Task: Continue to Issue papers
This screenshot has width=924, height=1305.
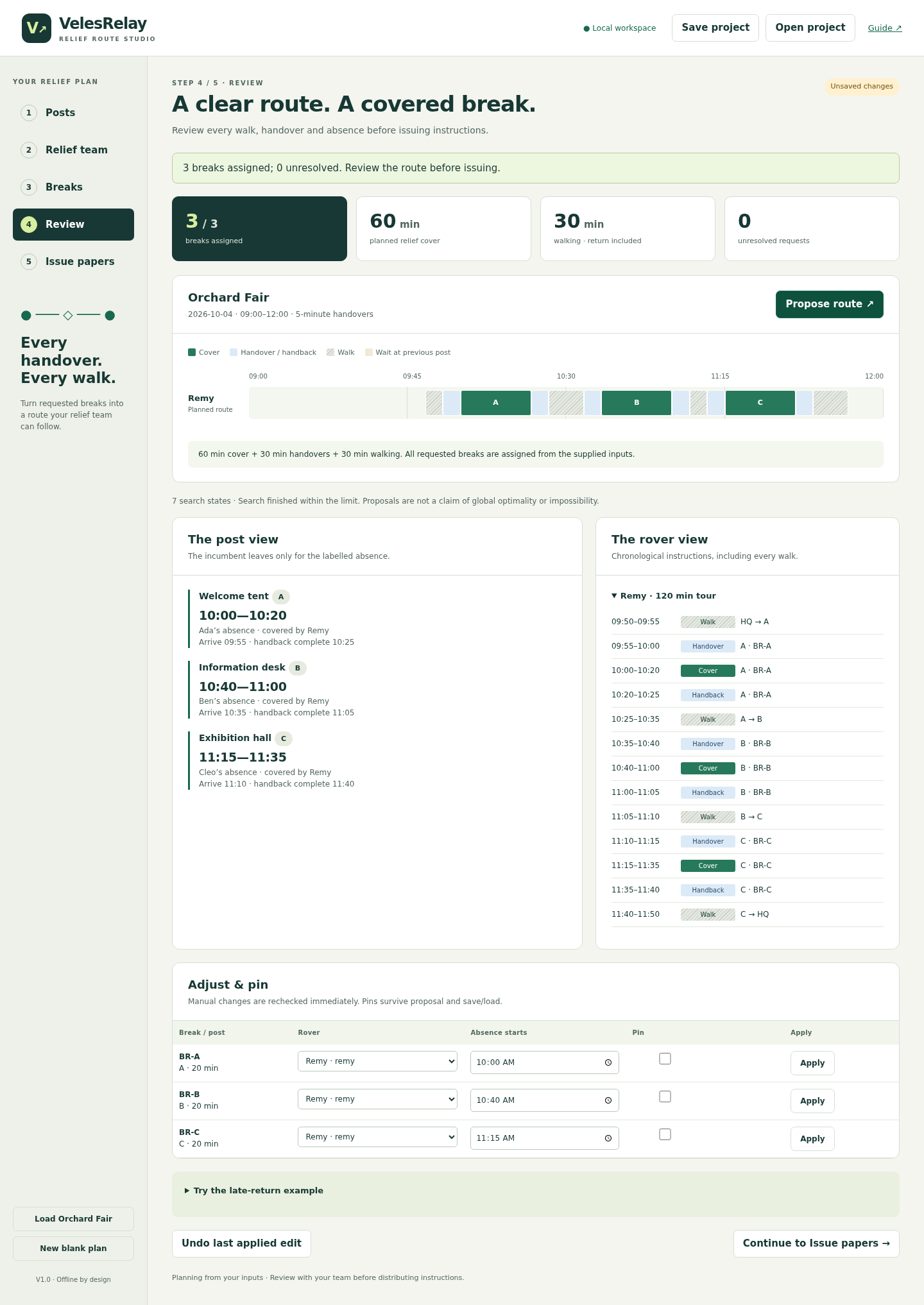Action: (x=816, y=1243)
